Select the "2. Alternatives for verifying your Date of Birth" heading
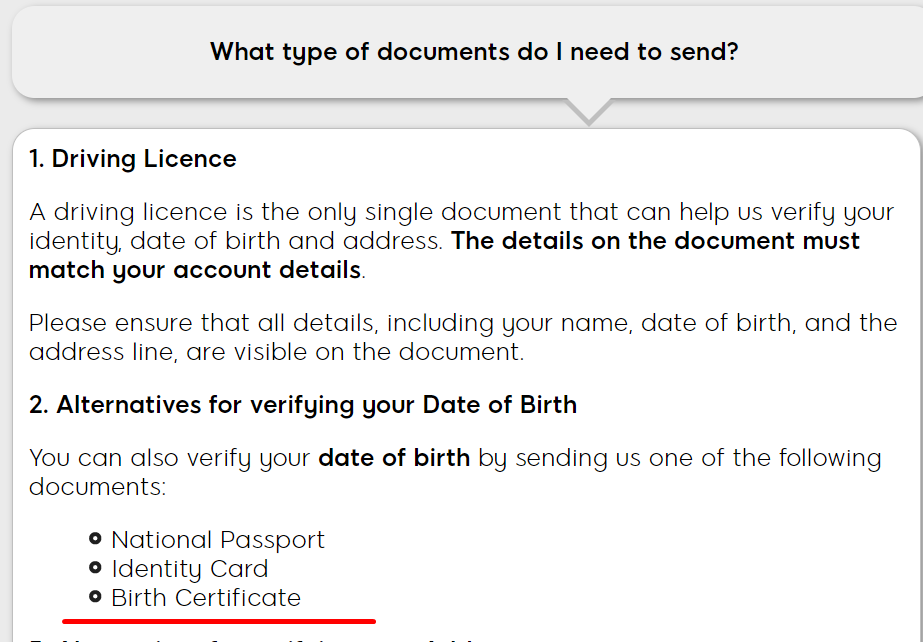Viewport: 923px width, 642px height. tap(303, 405)
